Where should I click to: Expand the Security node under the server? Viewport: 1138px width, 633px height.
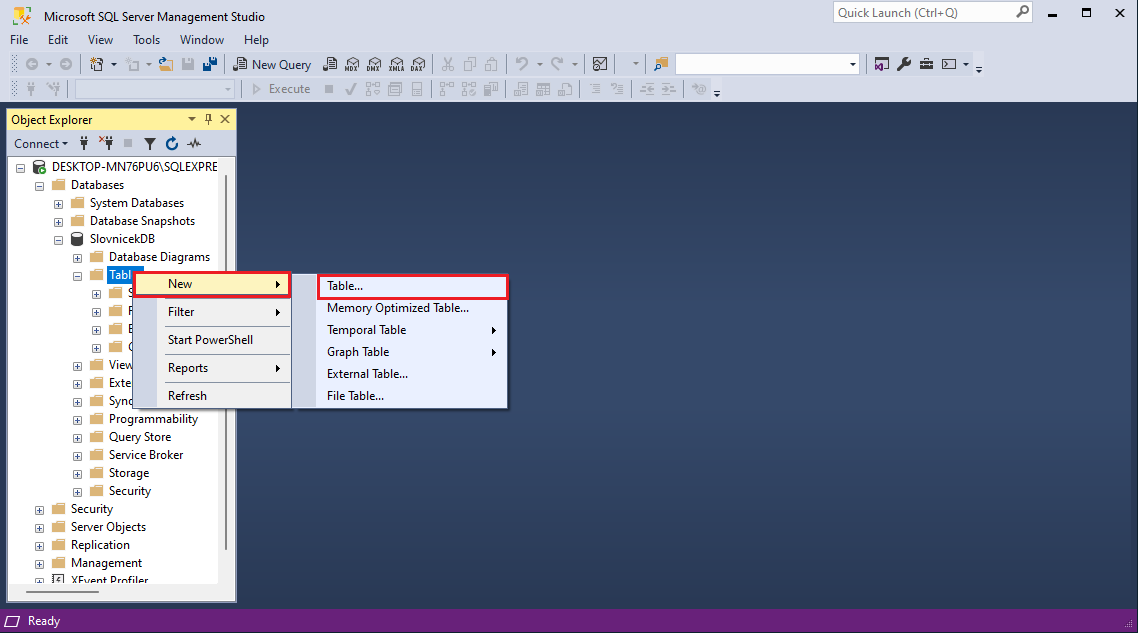[39, 509]
